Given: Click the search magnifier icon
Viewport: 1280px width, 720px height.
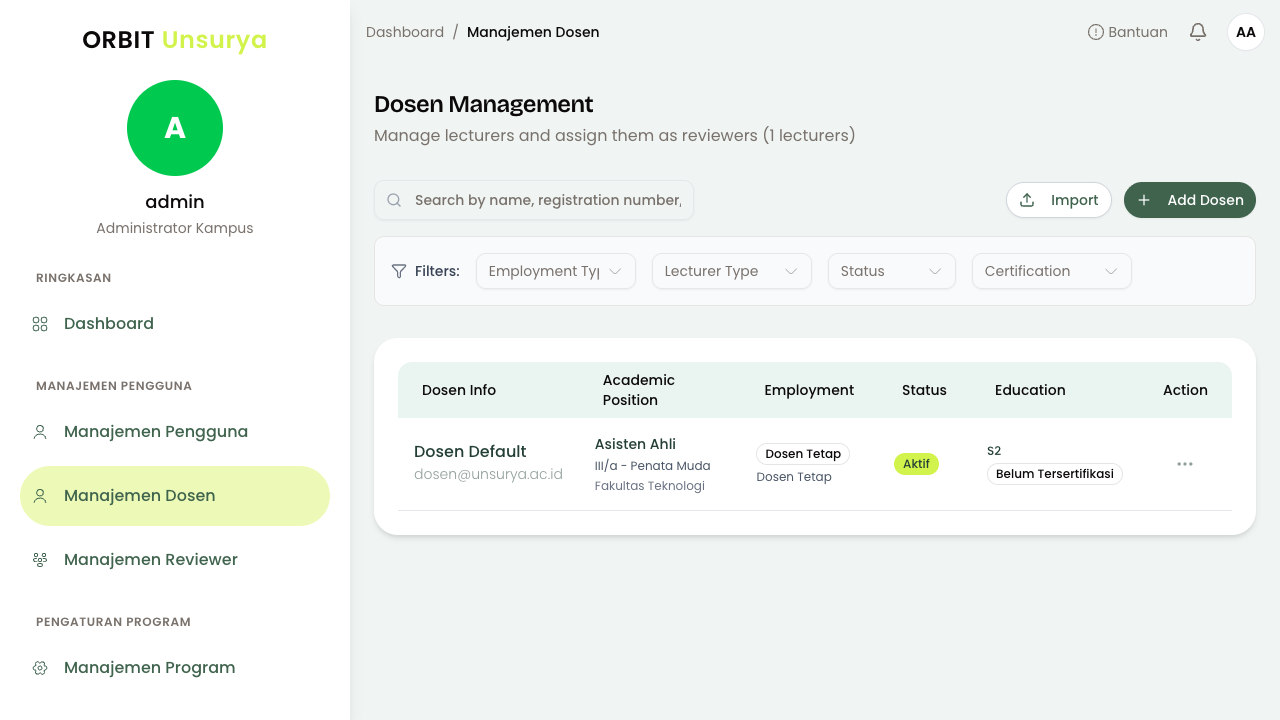Looking at the screenshot, I should coord(394,200).
